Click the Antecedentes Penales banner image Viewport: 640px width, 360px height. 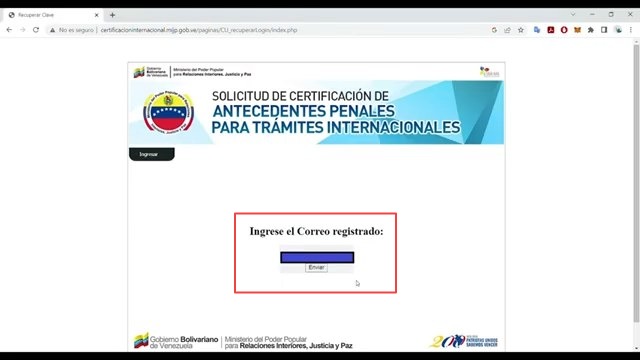tap(316, 112)
